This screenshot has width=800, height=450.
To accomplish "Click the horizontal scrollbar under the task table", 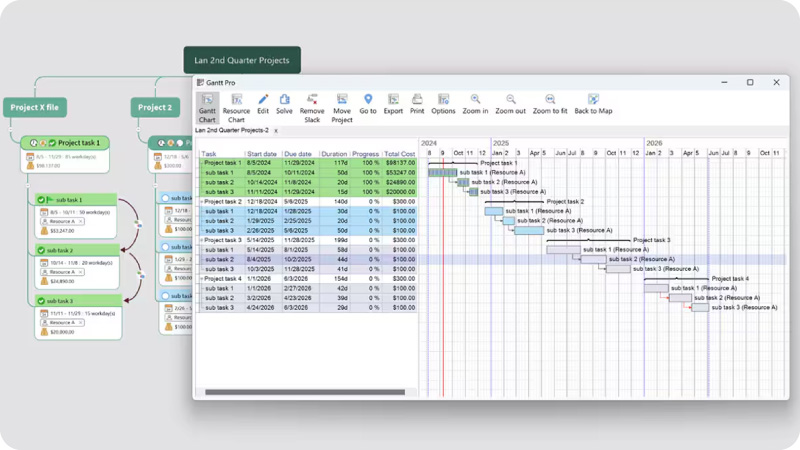I will [305, 392].
